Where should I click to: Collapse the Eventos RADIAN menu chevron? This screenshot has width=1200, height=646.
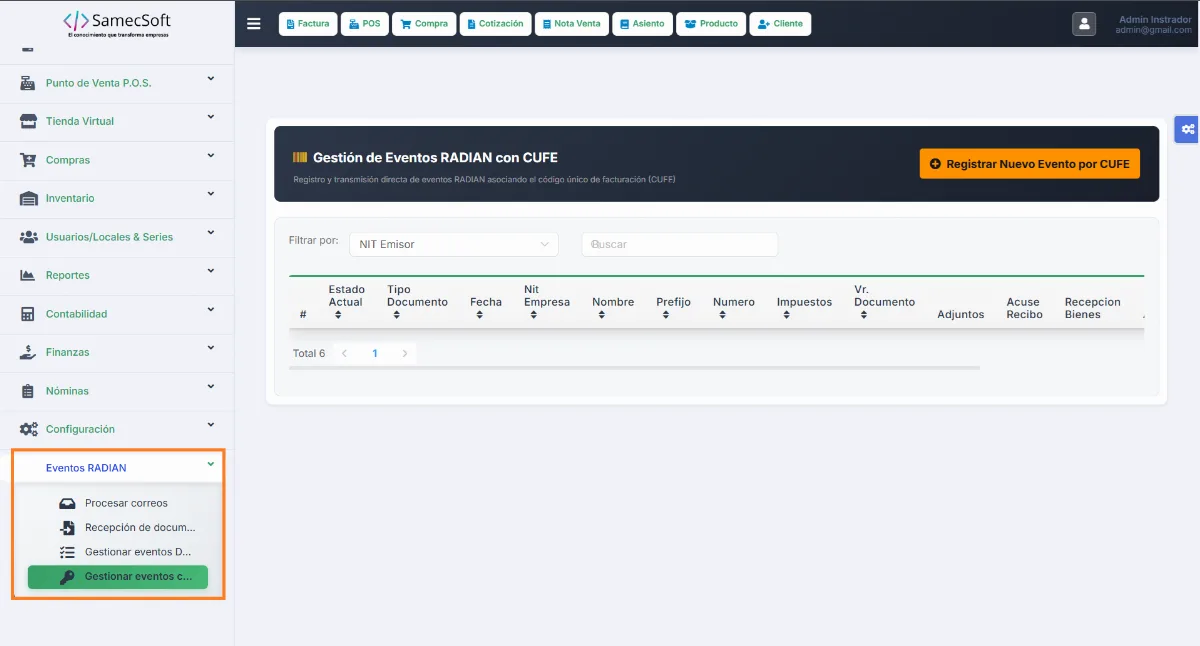[x=211, y=464]
